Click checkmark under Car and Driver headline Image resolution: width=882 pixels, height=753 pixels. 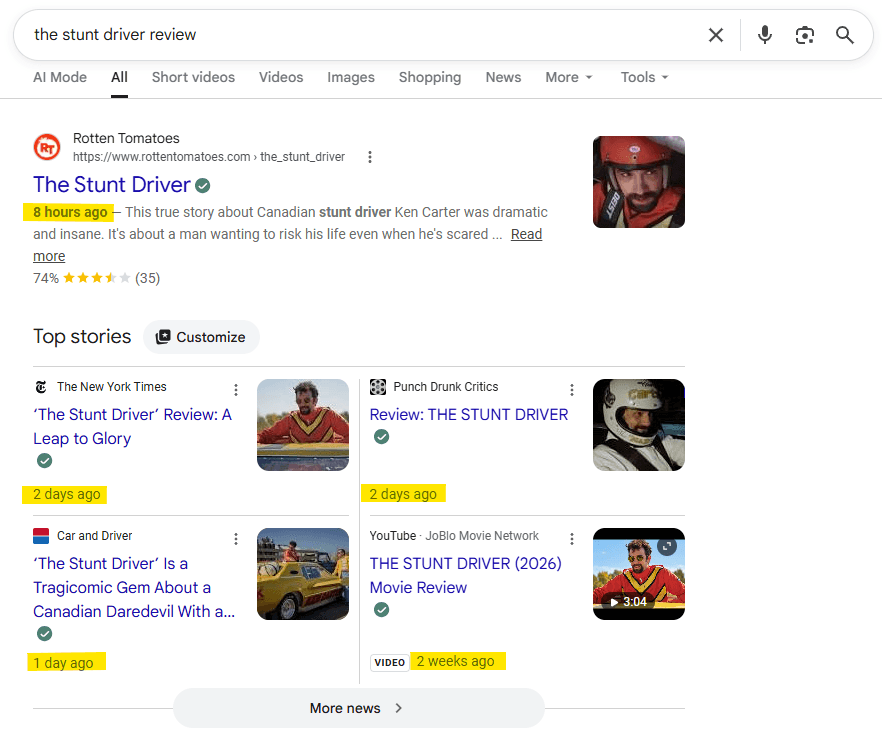coord(44,634)
